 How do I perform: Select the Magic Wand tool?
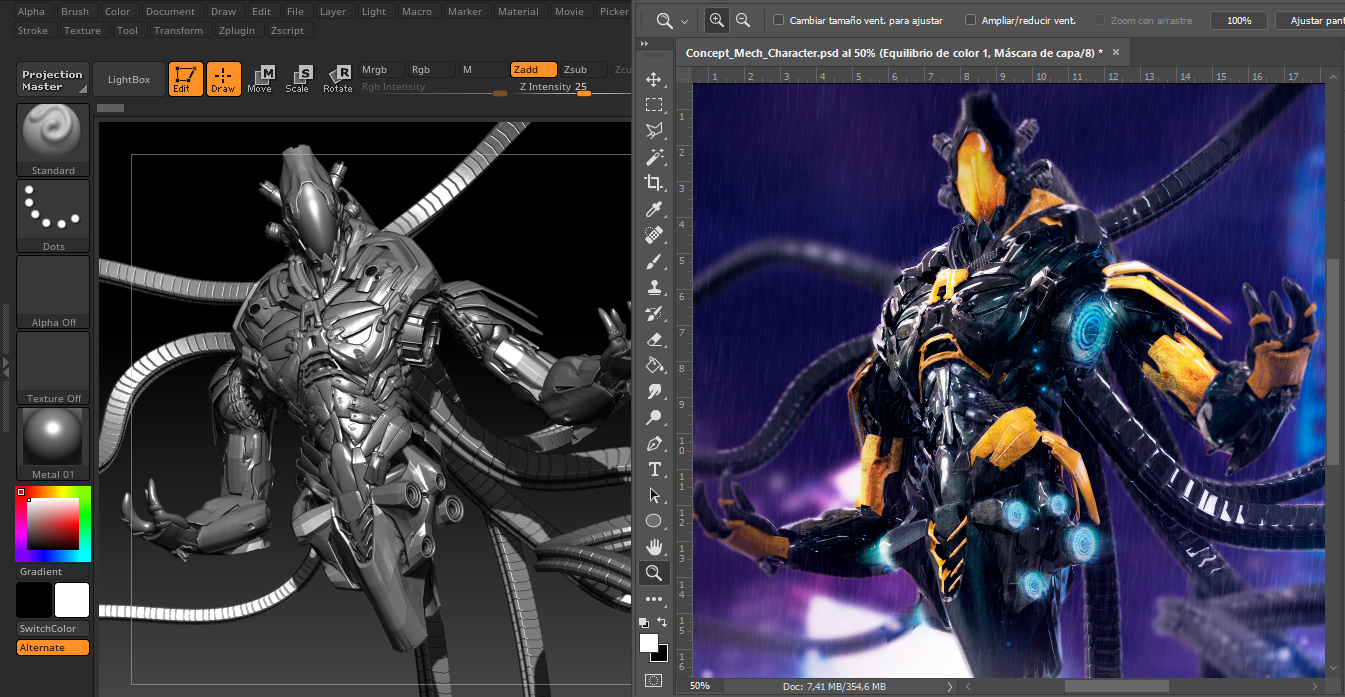click(x=654, y=157)
